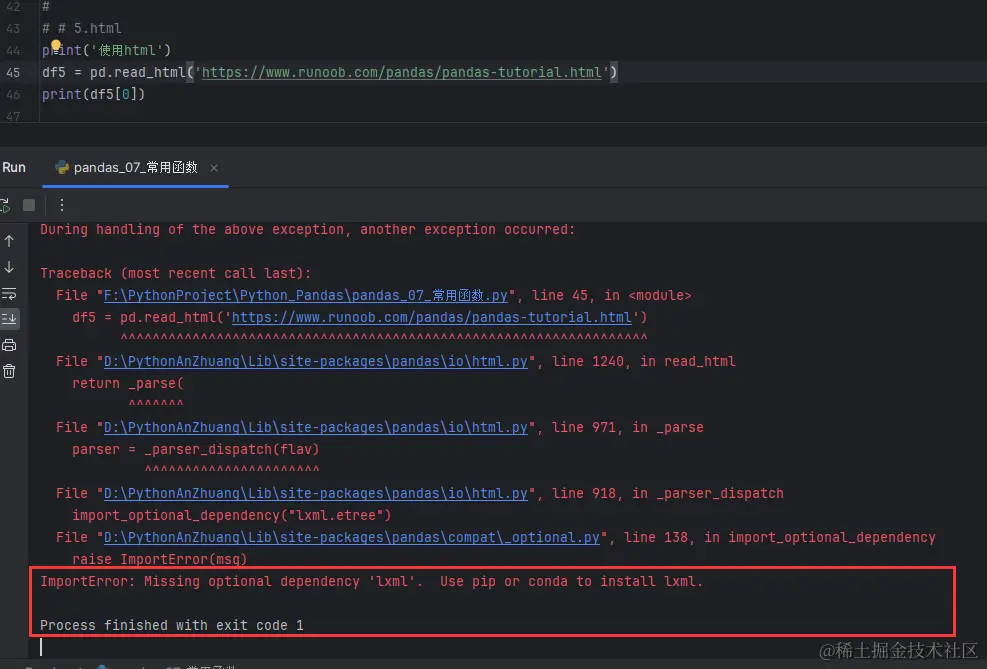Print the console output

point(9,345)
